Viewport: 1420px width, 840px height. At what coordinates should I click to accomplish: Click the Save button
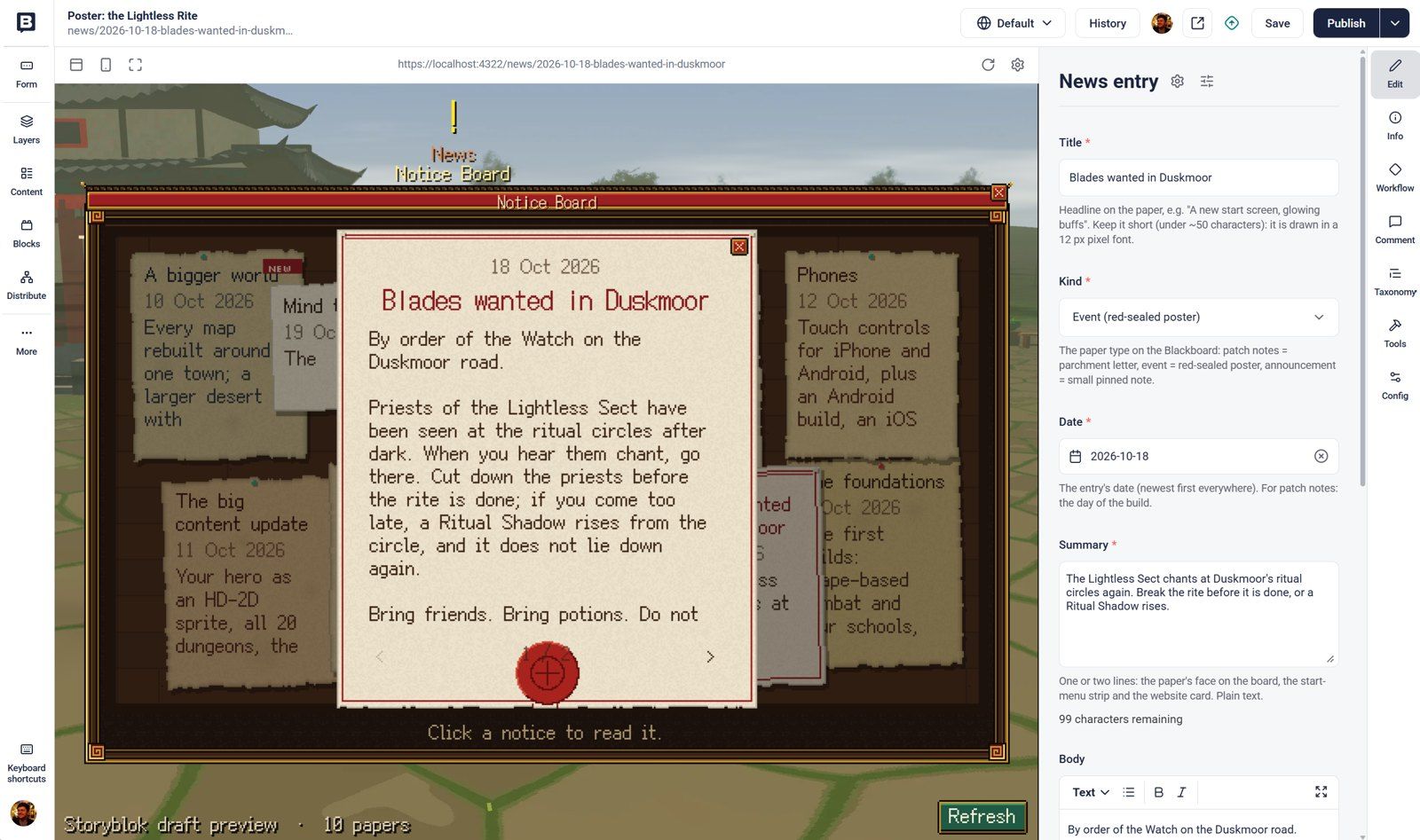click(x=1277, y=23)
